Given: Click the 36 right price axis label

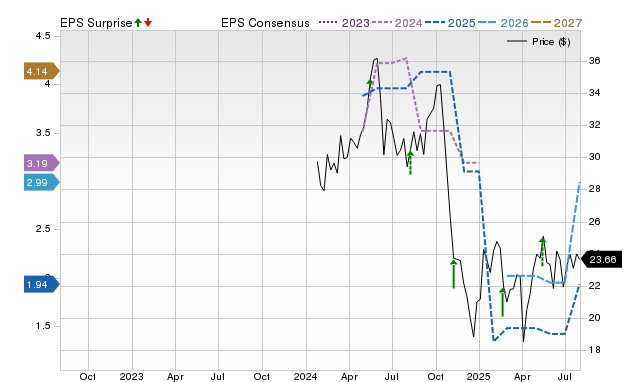Looking at the screenshot, I should (594, 61).
